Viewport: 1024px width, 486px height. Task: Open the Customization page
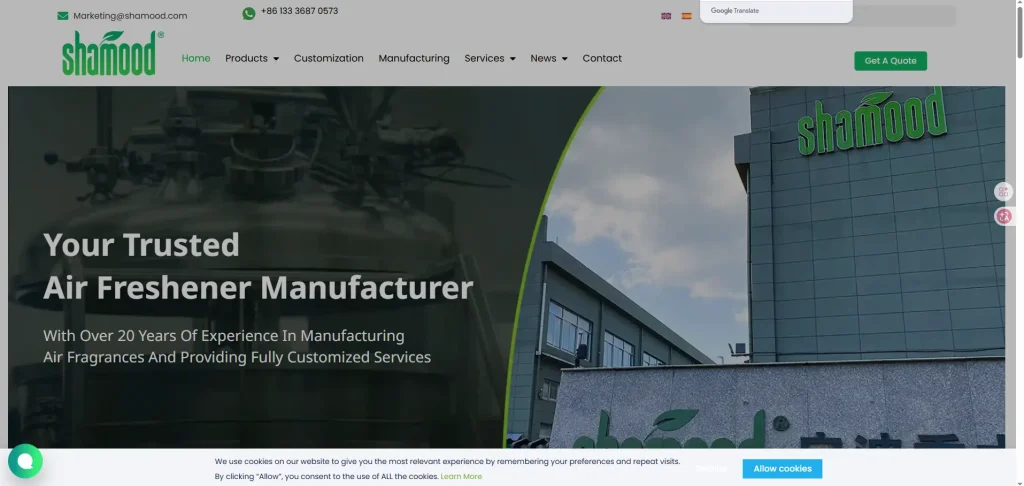click(x=329, y=58)
